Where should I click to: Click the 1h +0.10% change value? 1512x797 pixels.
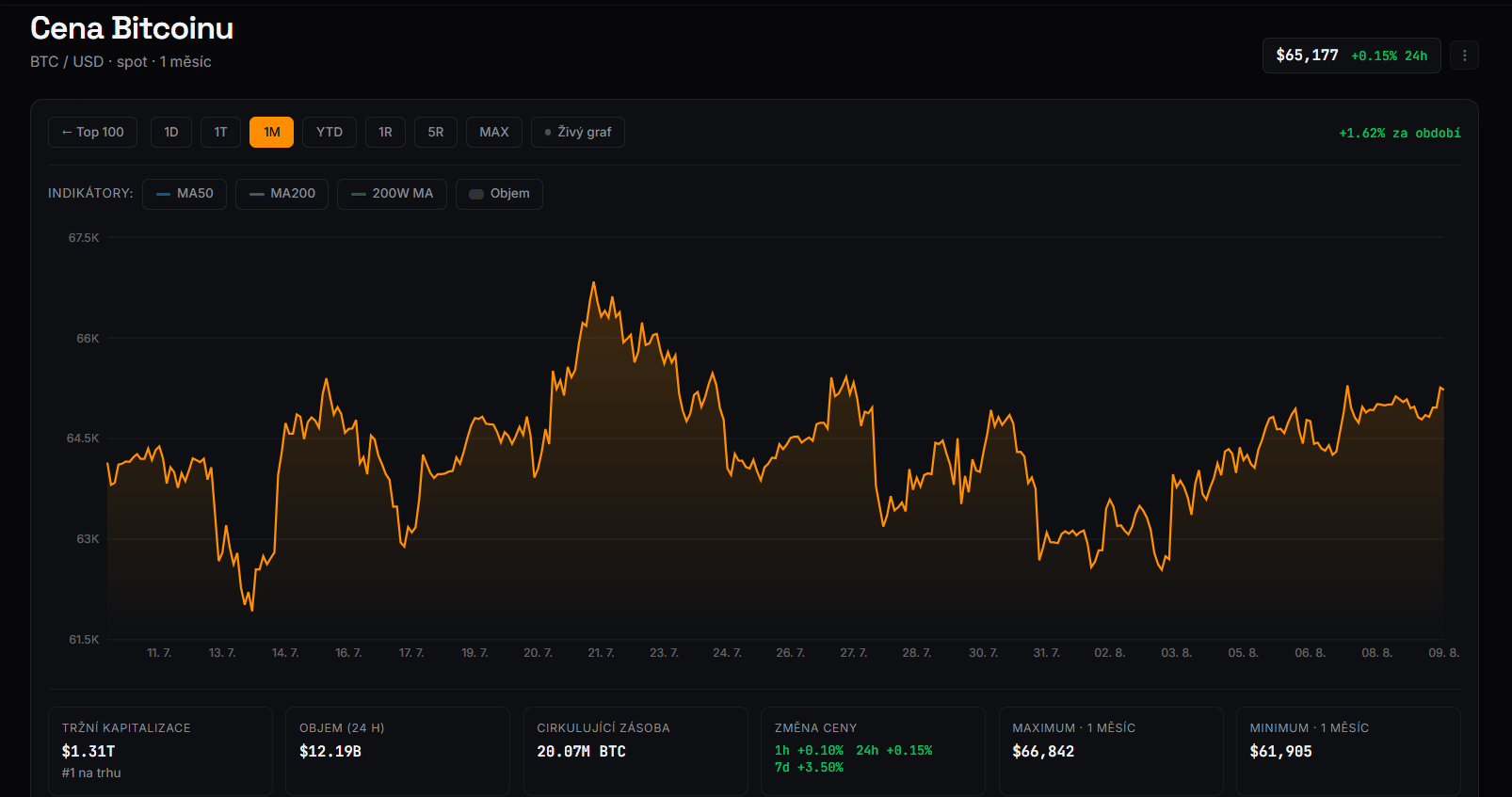coord(809,751)
